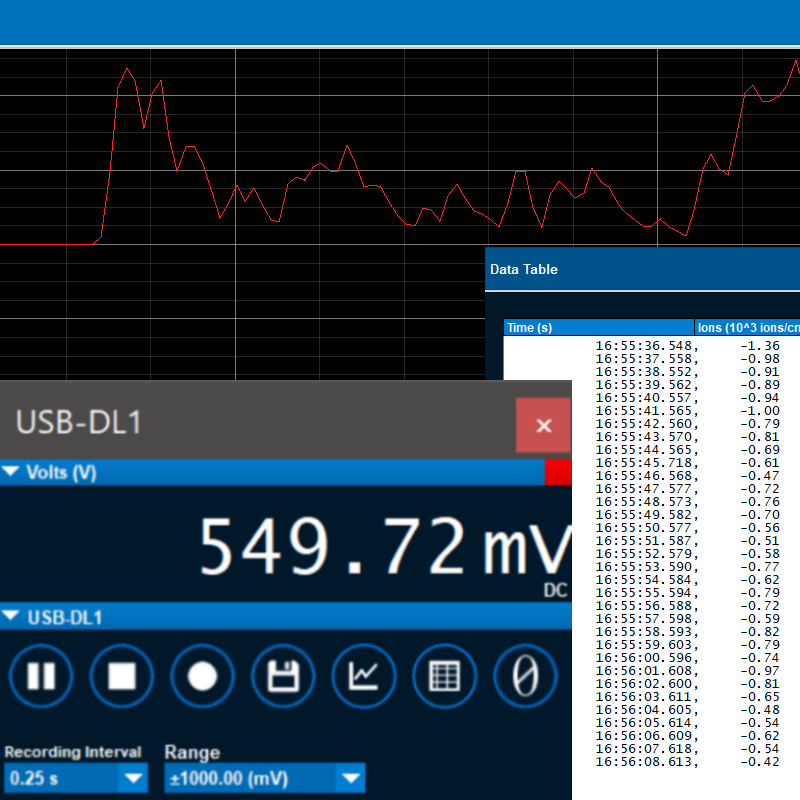Start recording with the Record icon
Viewport: 800px width, 800px height.
(202, 677)
